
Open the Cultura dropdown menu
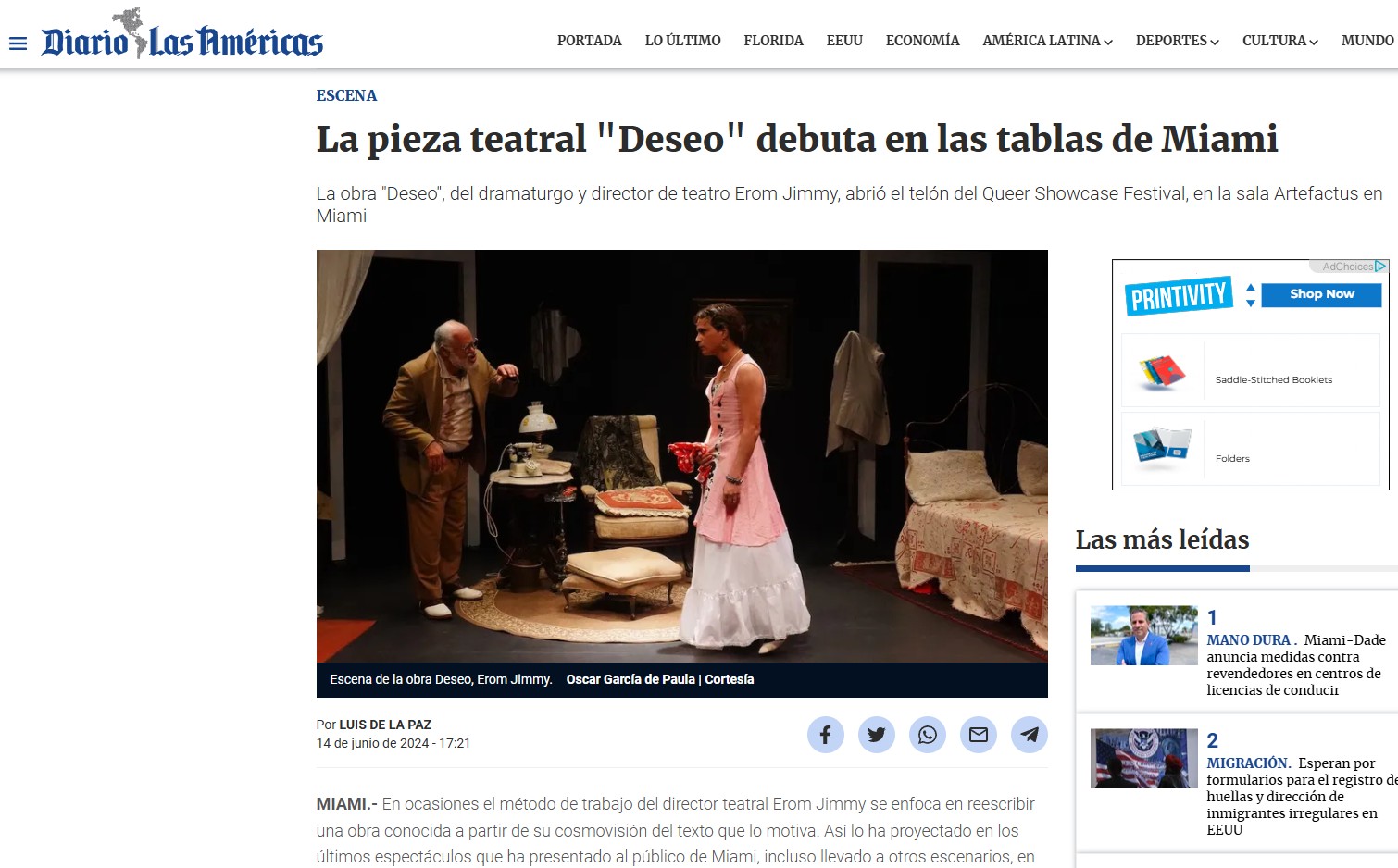(x=1279, y=41)
